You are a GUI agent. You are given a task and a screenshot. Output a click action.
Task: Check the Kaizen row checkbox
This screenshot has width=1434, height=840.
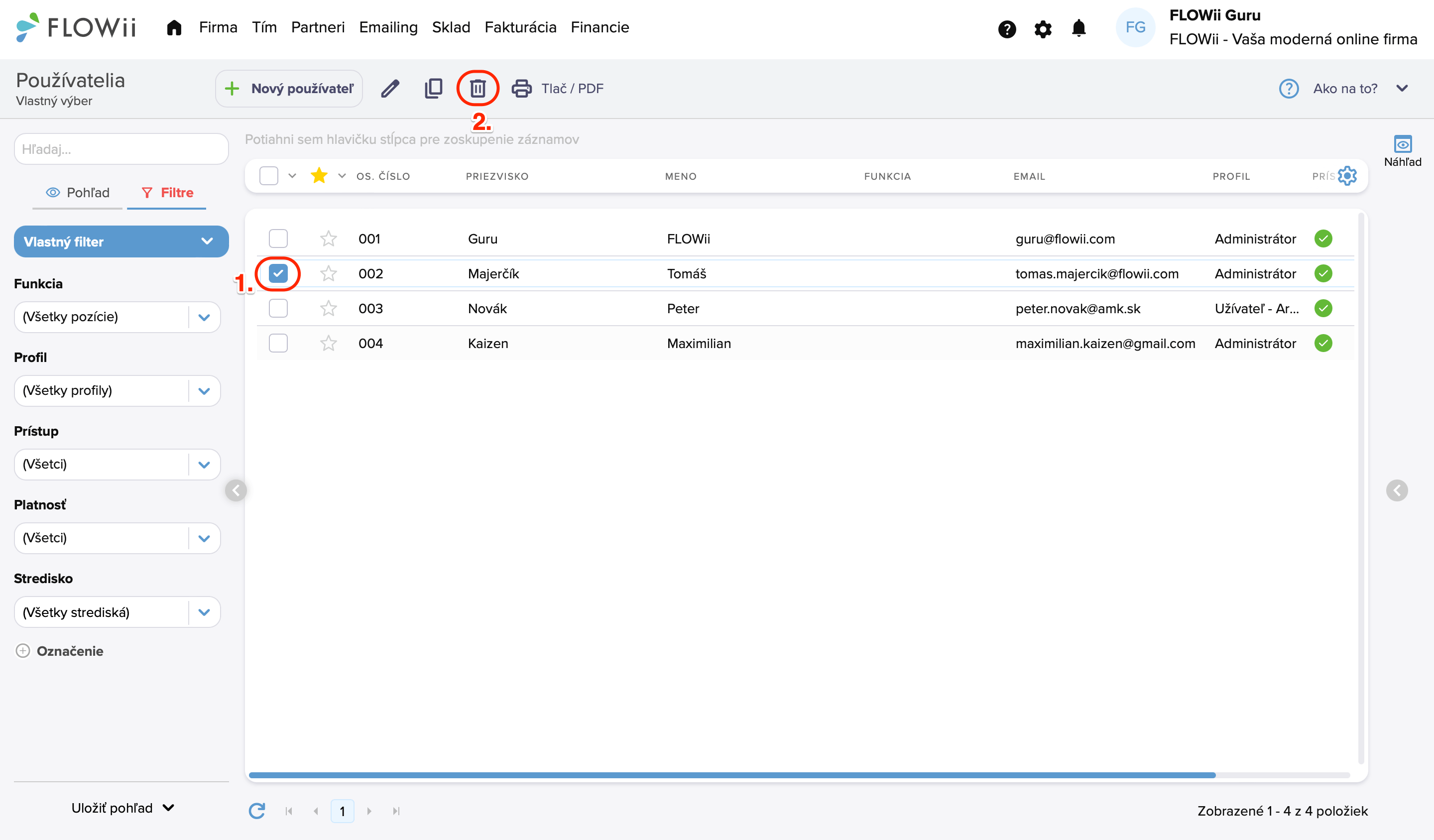(278, 343)
